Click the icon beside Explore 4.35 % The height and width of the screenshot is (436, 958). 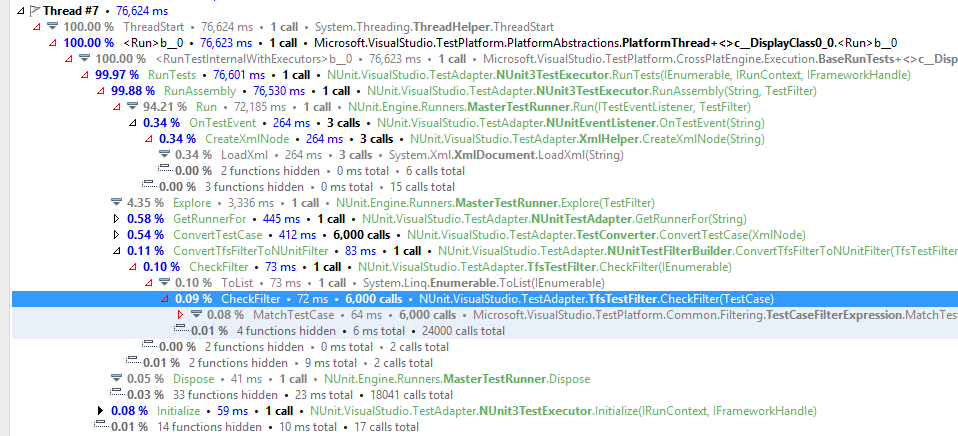[x=116, y=203]
